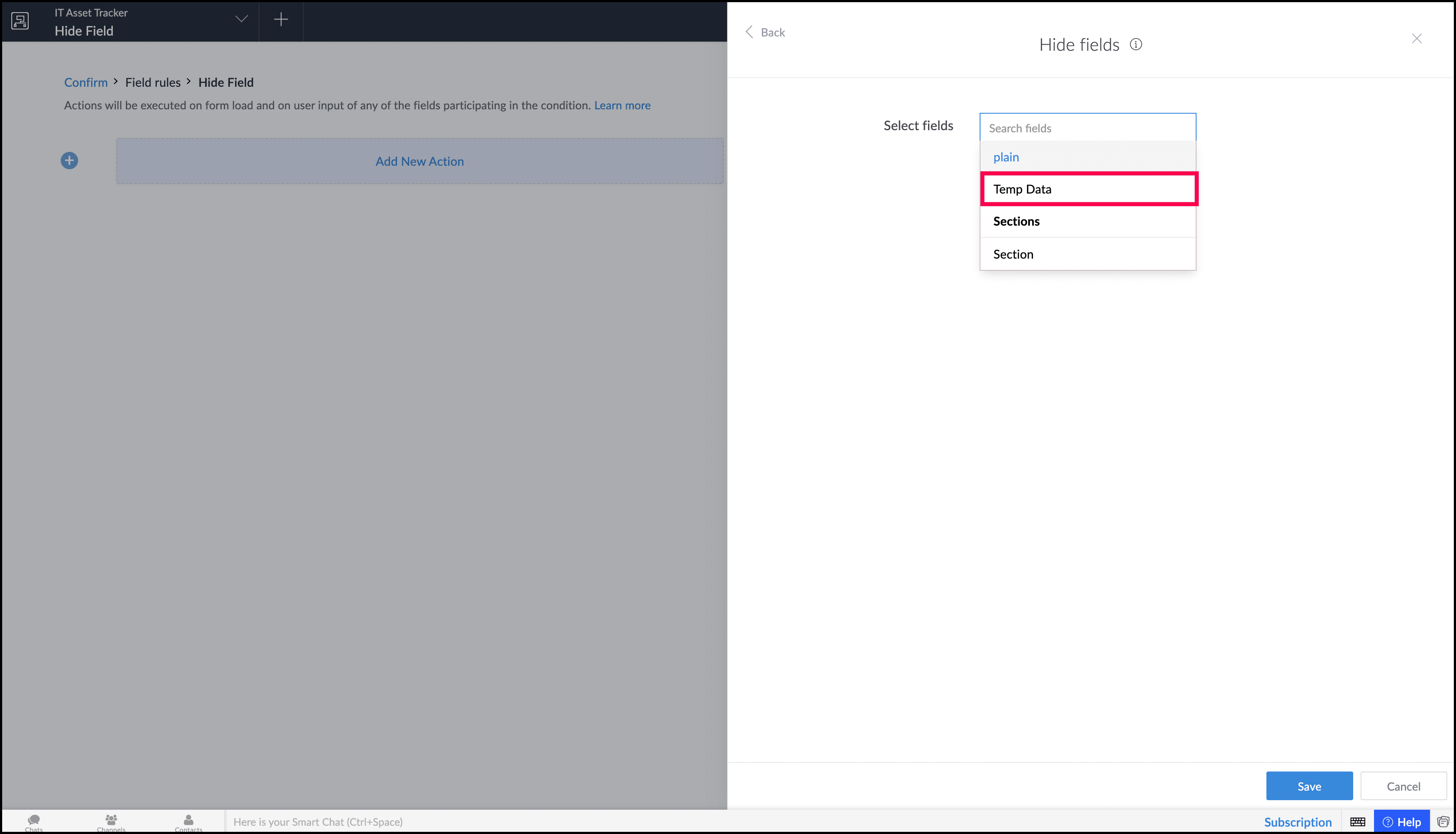
Task: Close the Hide fields panel
Action: tap(1417, 38)
